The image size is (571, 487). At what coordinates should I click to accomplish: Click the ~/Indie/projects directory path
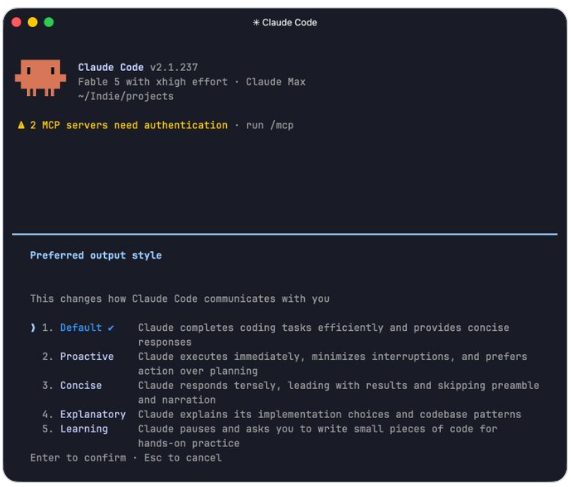(x=126, y=96)
